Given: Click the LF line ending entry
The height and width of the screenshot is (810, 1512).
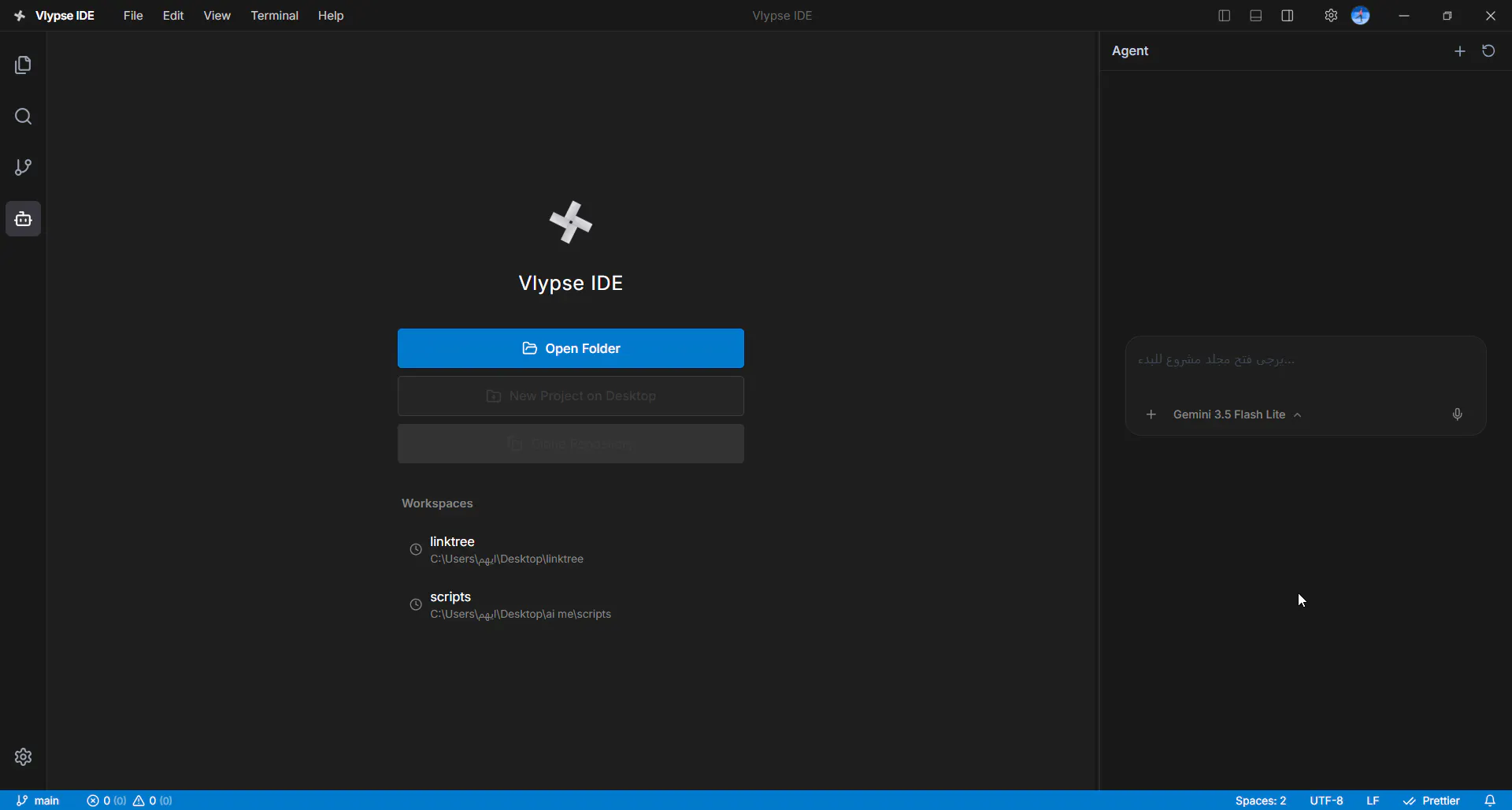Looking at the screenshot, I should [1373, 801].
